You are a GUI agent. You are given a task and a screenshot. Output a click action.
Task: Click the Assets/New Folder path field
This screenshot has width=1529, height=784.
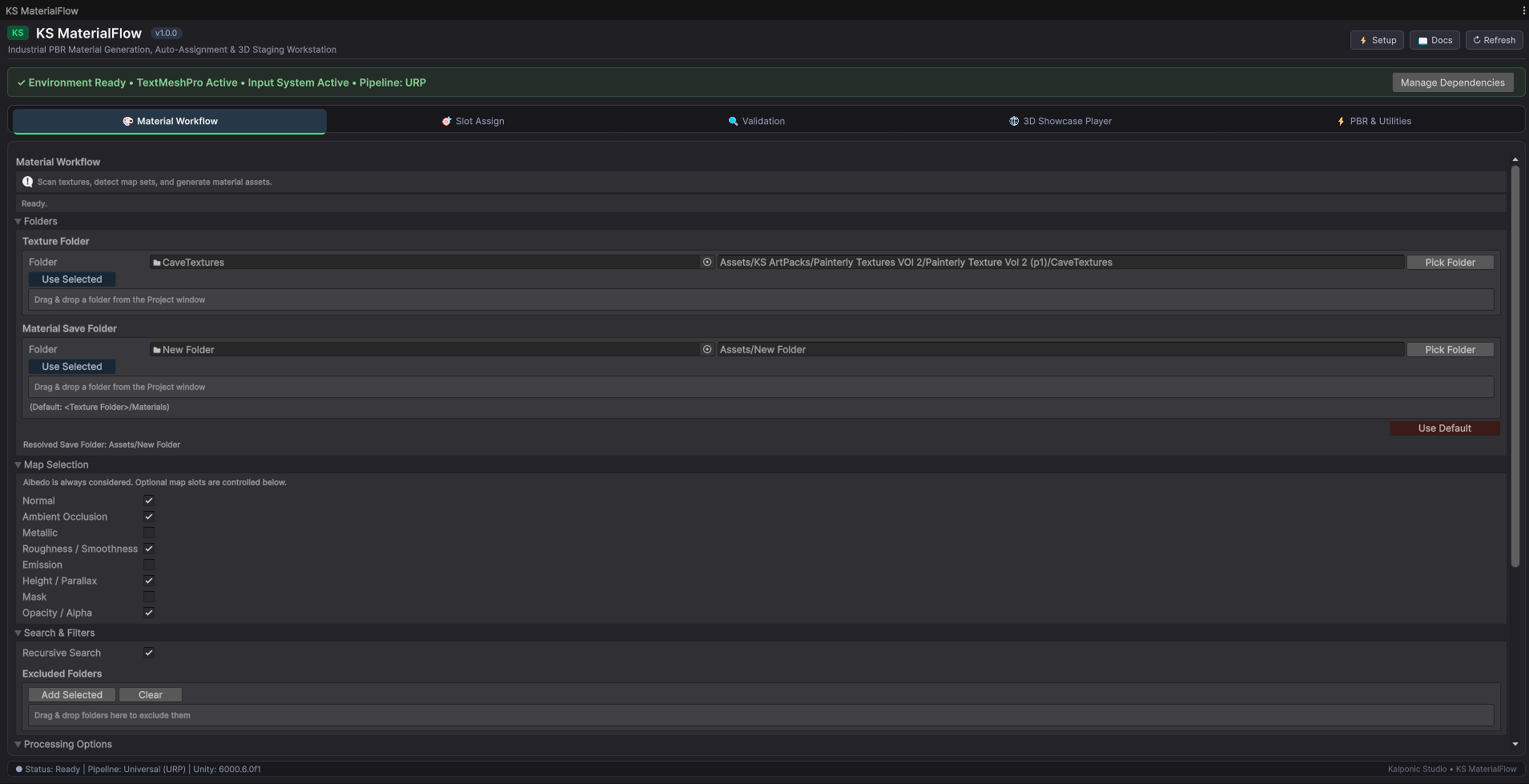(1060, 349)
